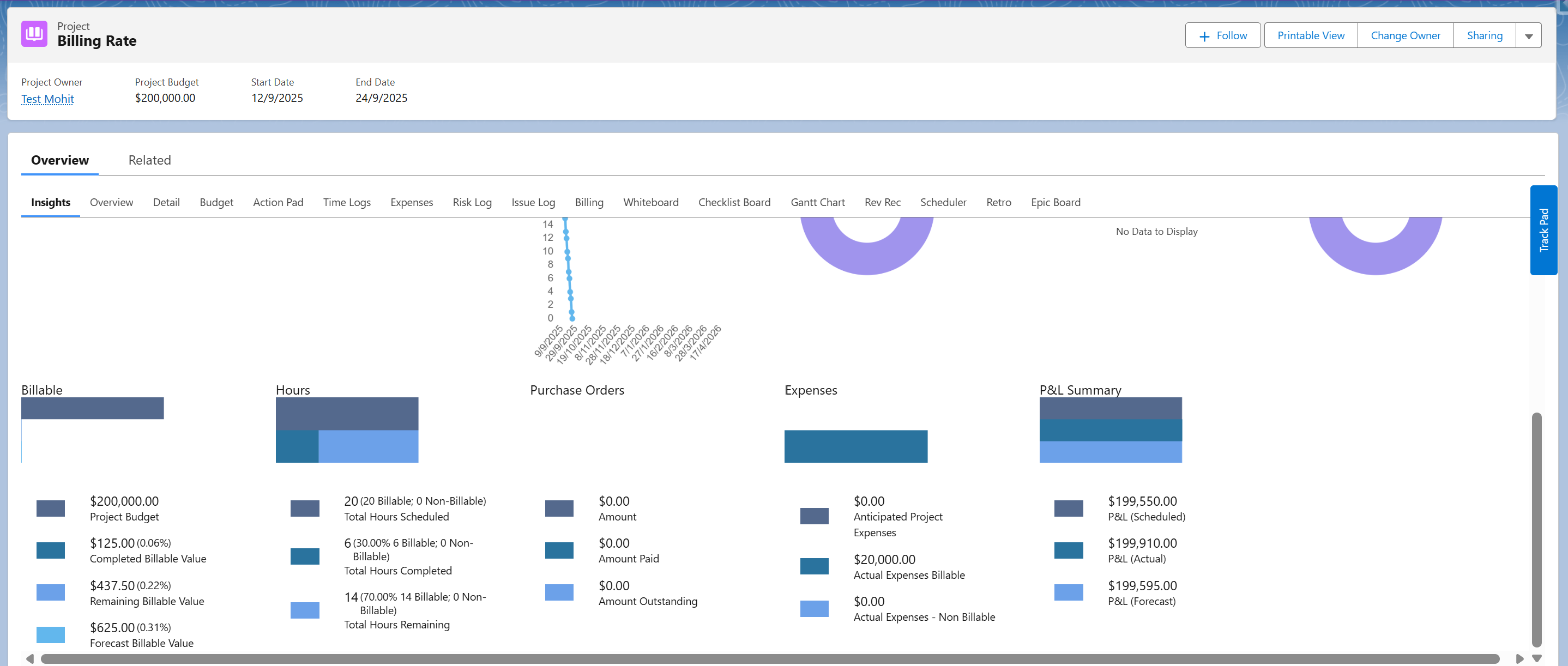Switch to the Related tab
1568x666 pixels.
(150, 160)
